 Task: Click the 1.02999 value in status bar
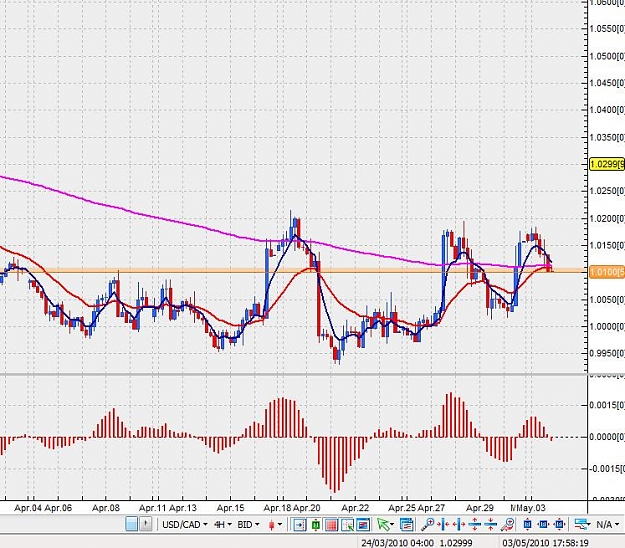point(456,543)
